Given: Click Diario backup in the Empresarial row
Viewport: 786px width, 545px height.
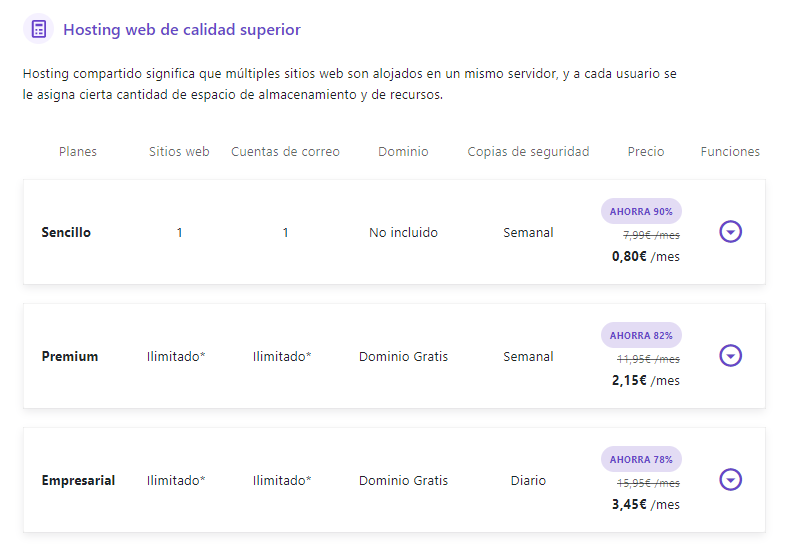Looking at the screenshot, I should tap(528, 480).
